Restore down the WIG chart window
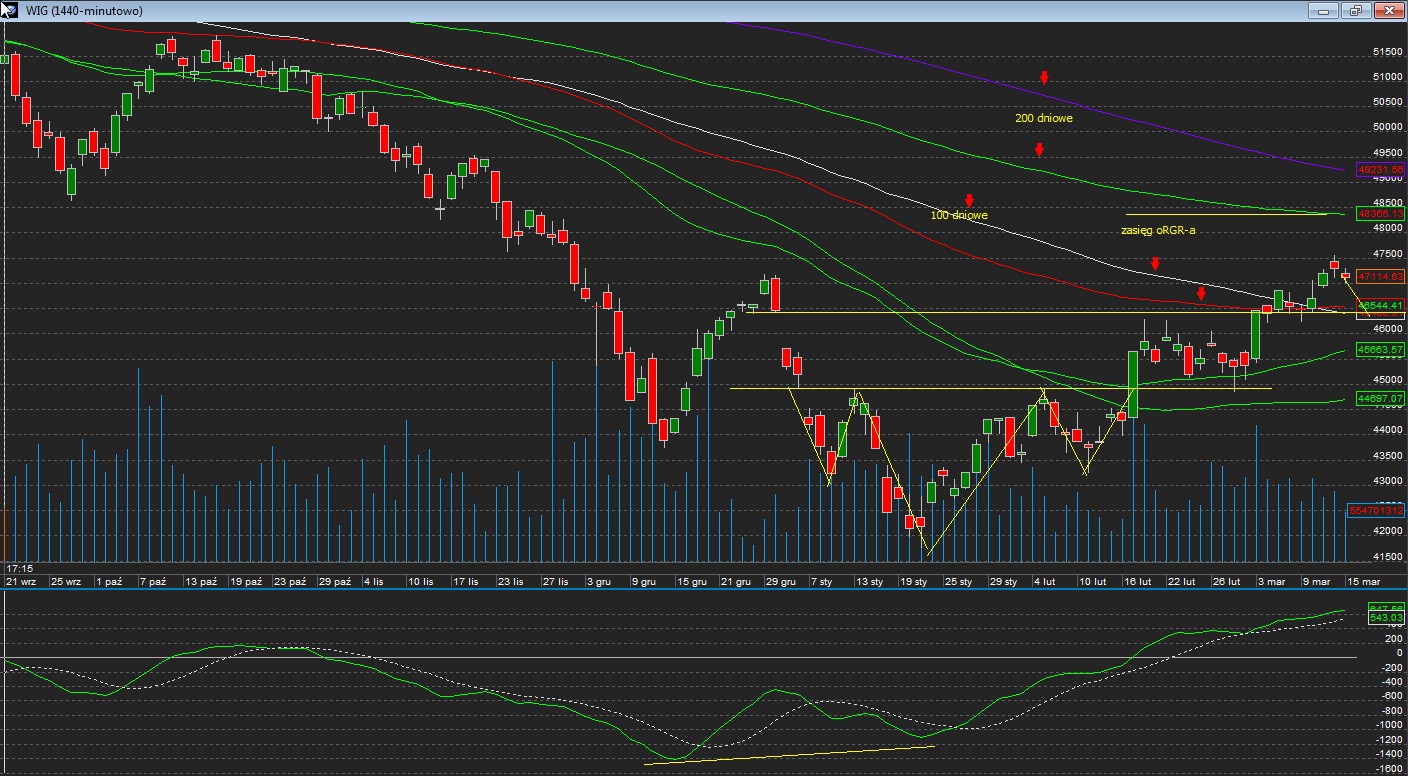This screenshot has width=1408, height=776. (x=1355, y=10)
